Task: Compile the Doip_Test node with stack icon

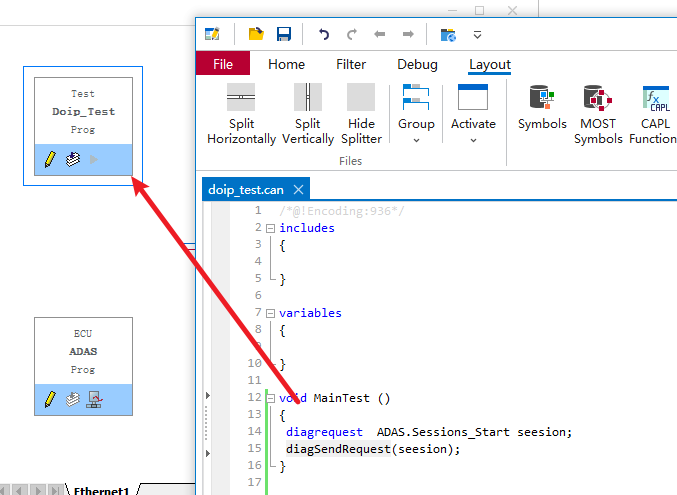Action: coord(73,159)
